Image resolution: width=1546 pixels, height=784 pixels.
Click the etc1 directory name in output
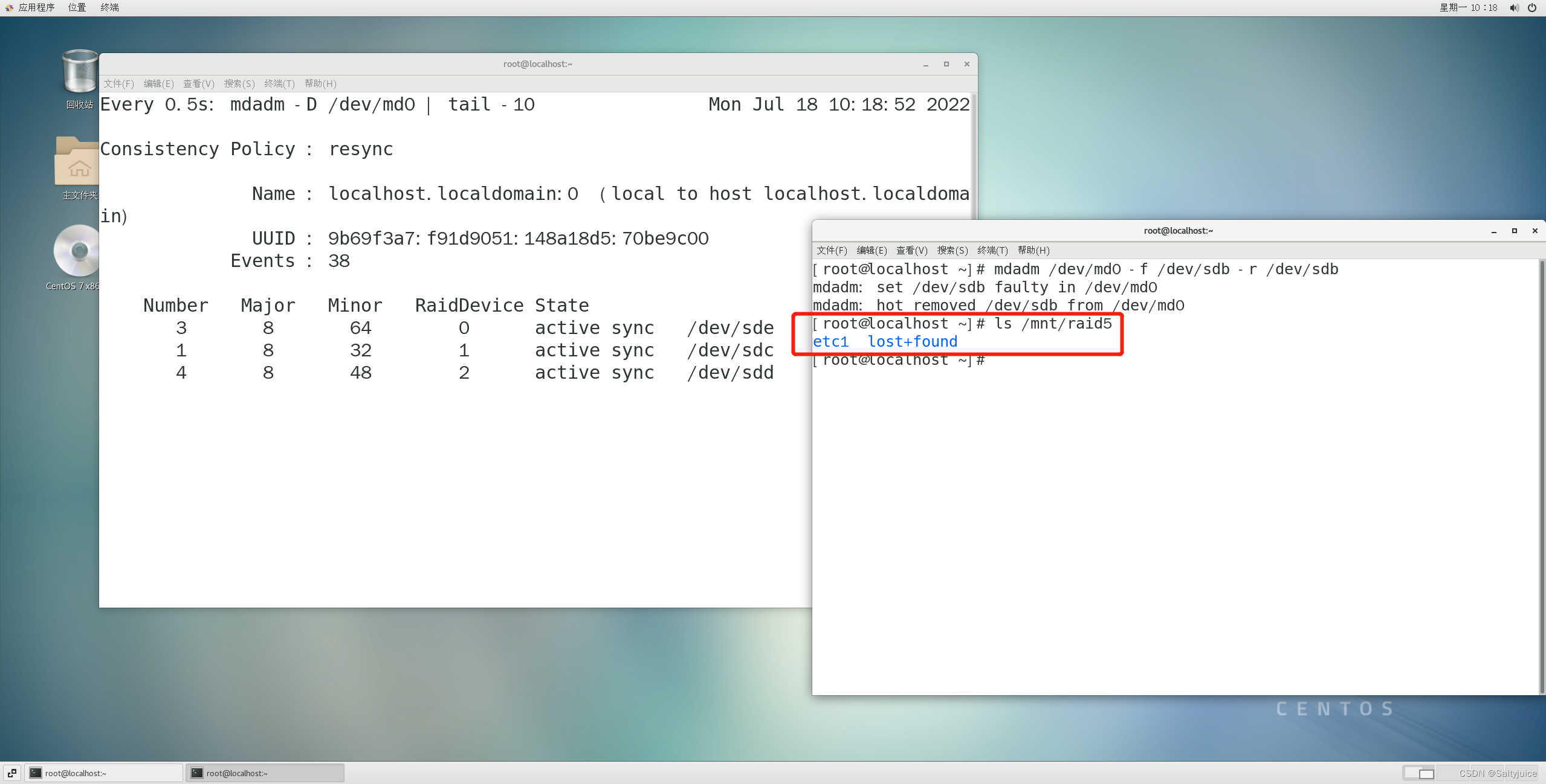tap(830, 342)
